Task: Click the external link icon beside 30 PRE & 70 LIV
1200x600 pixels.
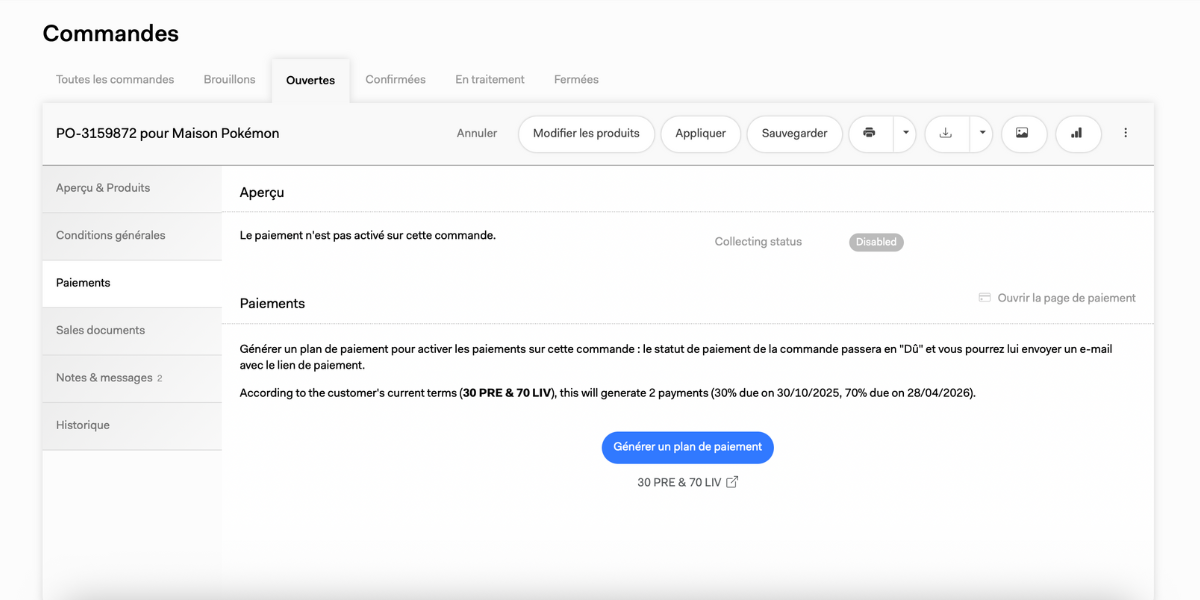Action: (x=732, y=482)
